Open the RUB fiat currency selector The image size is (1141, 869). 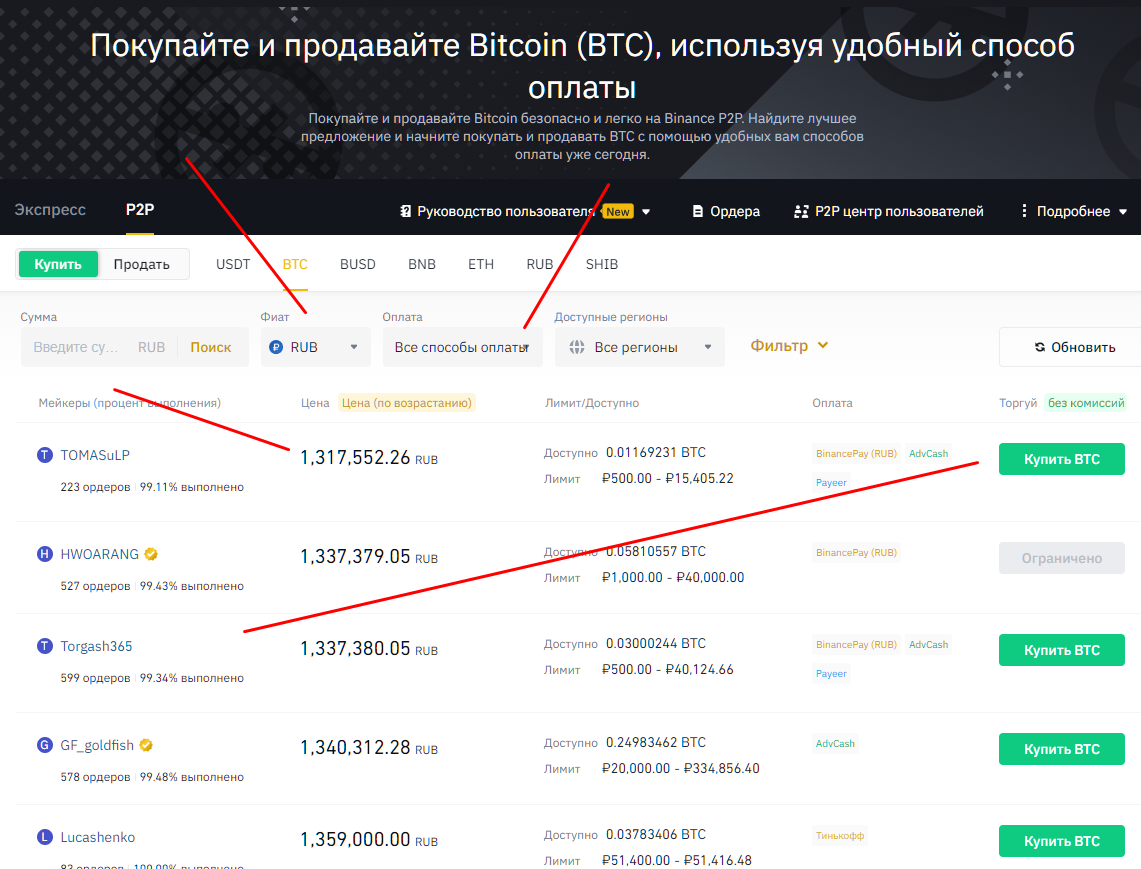pyautogui.click(x=315, y=346)
